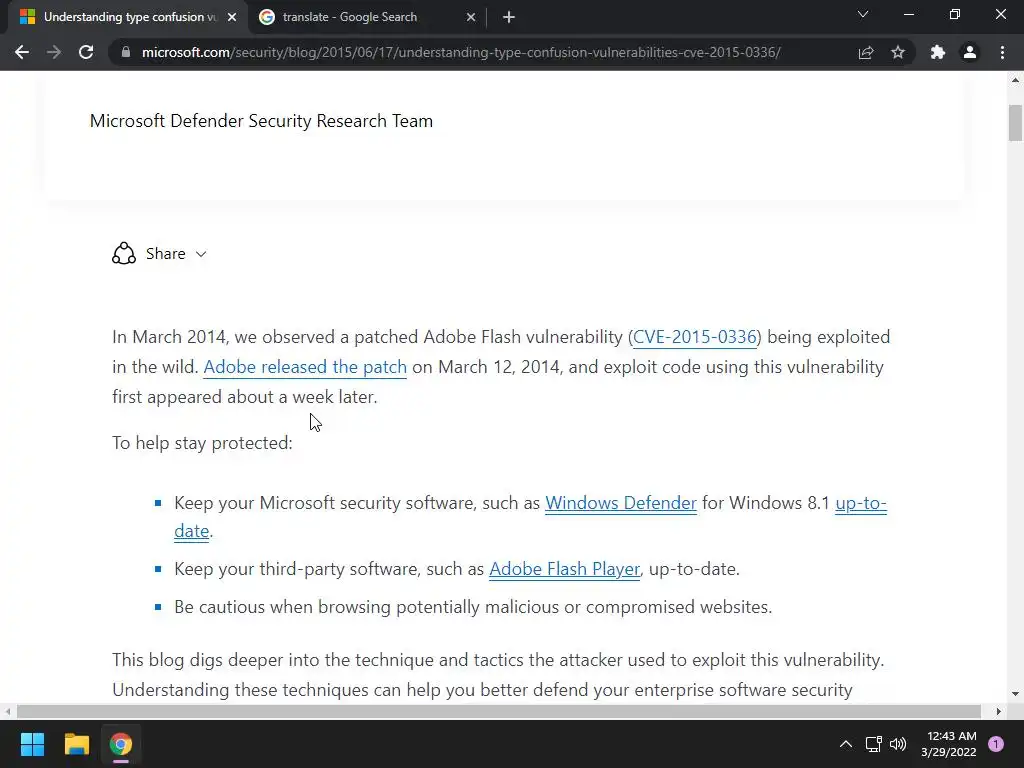The image size is (1024, 768).
Task: Follow the Adobe Flash Player link
Action: point(564,569)
